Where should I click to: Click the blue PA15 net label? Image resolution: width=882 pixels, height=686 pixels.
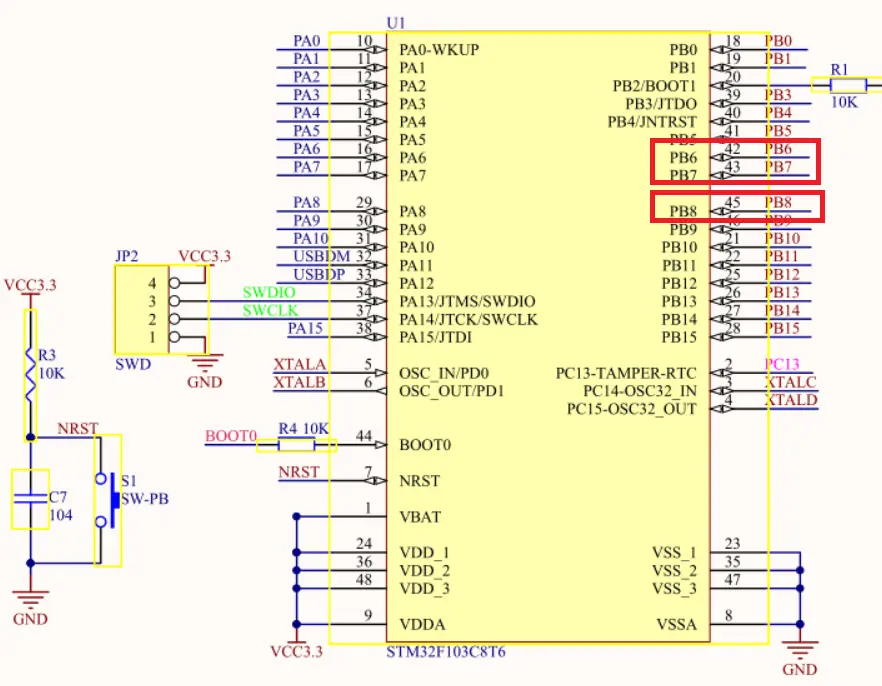[305, 328]
